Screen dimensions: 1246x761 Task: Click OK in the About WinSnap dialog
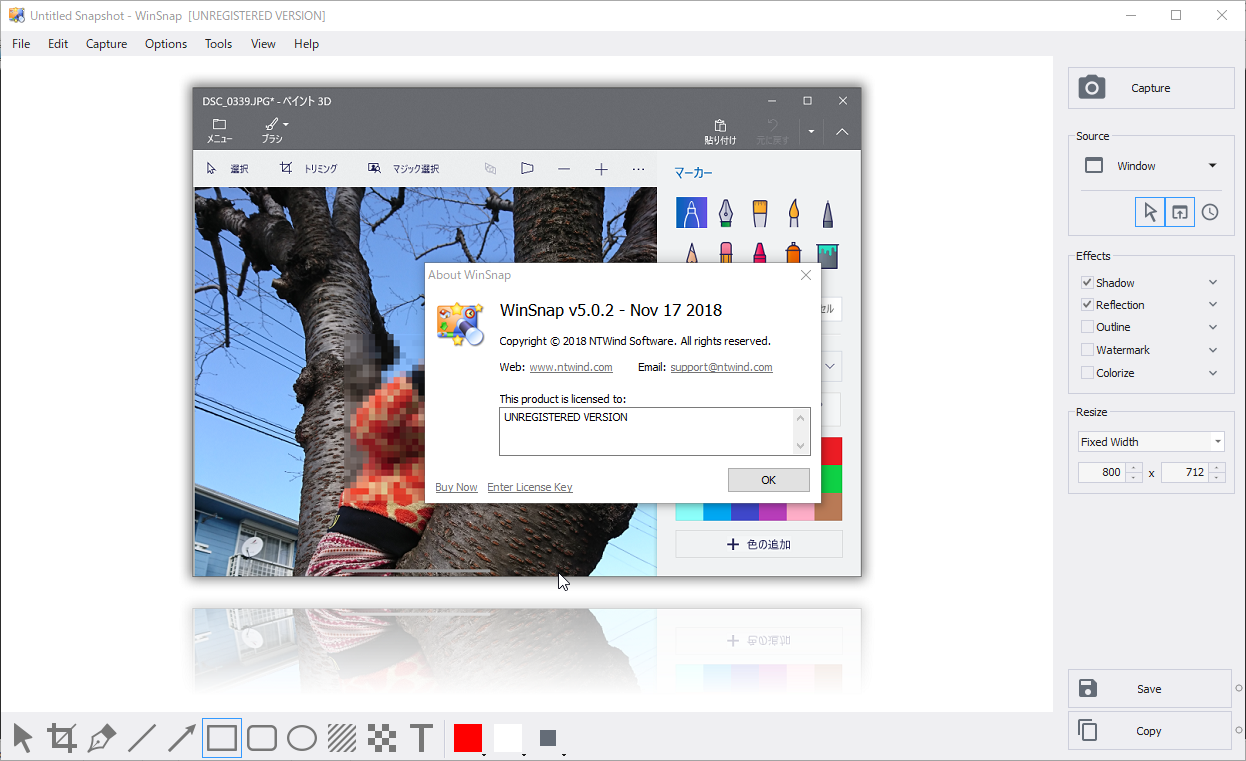(768, 480)
